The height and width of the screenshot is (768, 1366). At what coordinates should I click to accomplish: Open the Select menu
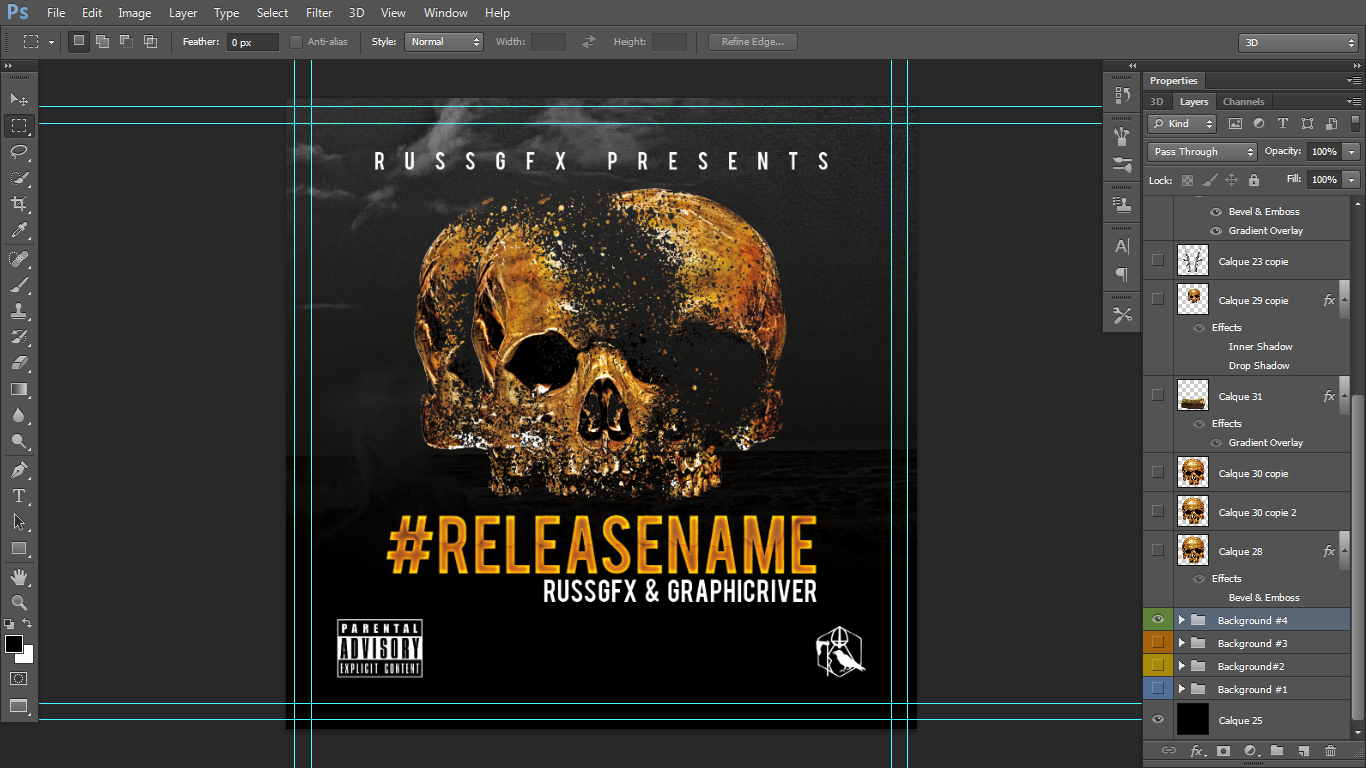[272, 13]
